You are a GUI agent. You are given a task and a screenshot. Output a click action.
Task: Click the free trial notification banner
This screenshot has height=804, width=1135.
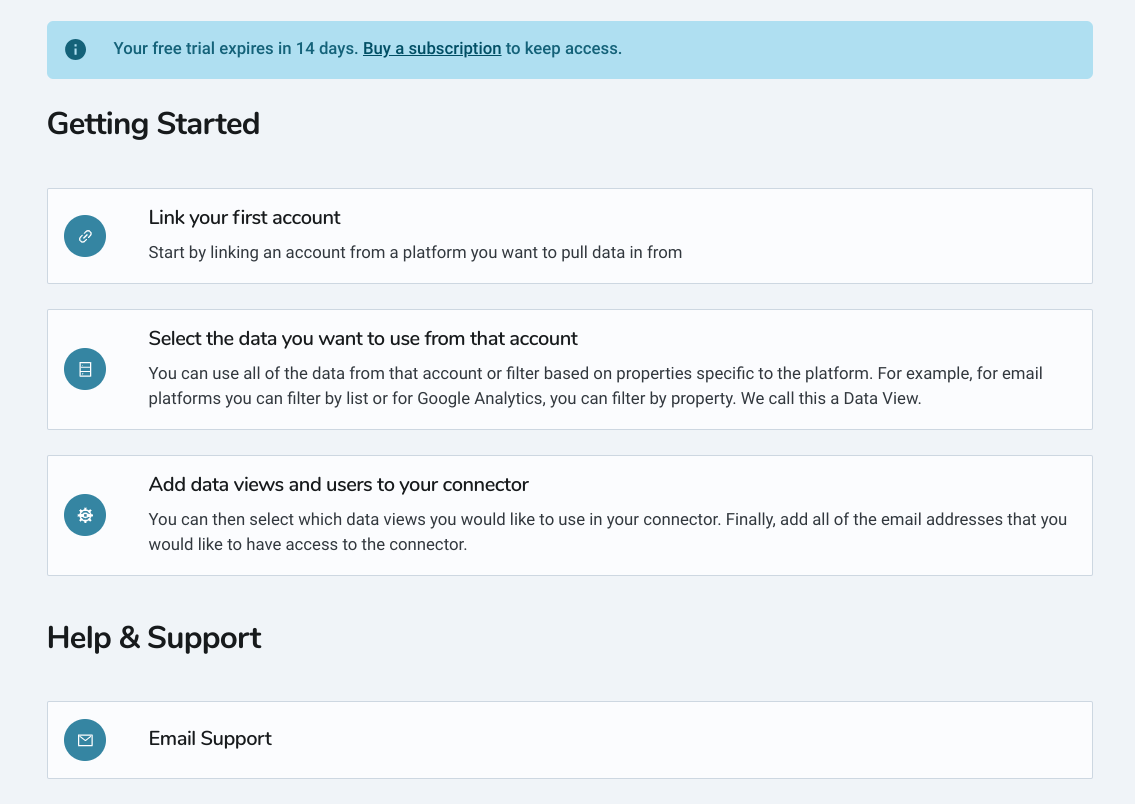pyautogui.click(x=568, y=48)
